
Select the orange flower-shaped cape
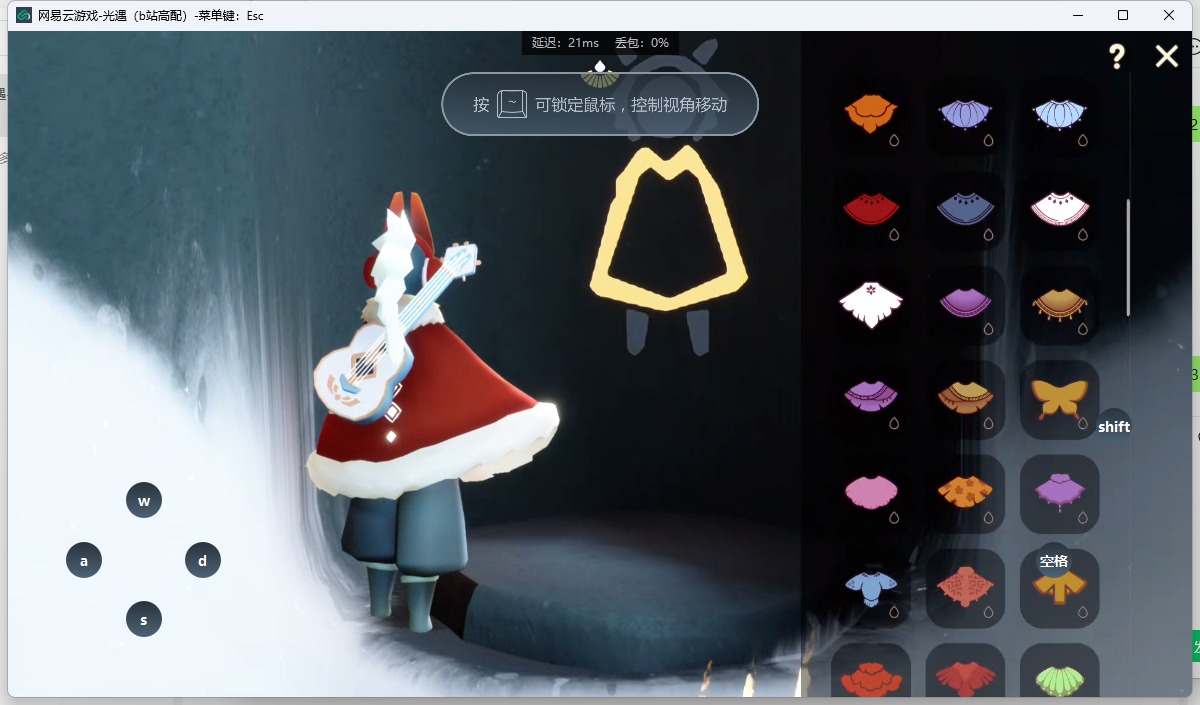(871, 113)
